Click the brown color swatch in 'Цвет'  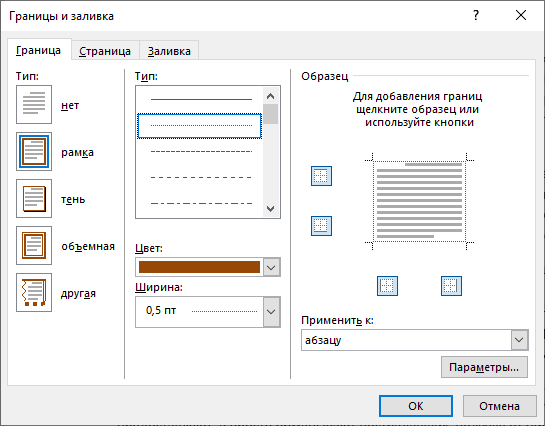(x=199, y=267)
